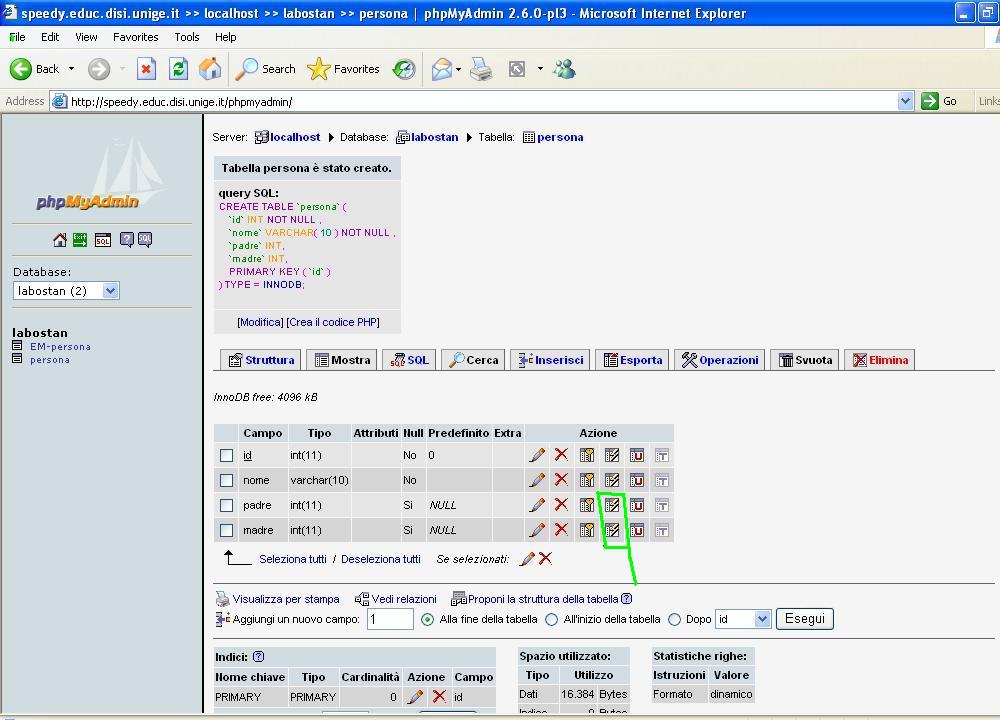Viewport: 1000px width, 720px height.
Task: Open the Operazioni tab
Action: point(719,360)
